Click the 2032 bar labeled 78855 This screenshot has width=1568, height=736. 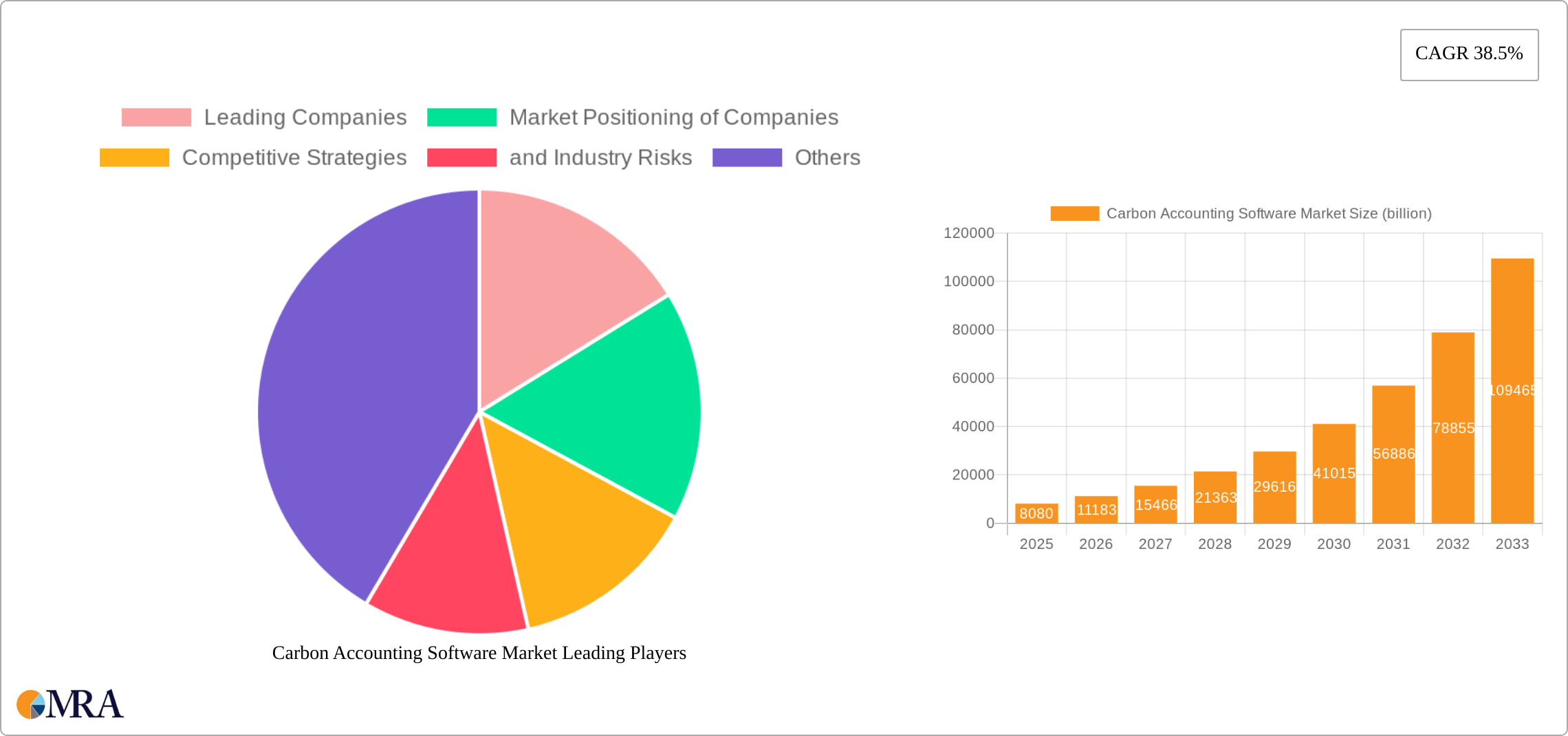click(x=1453, y=428)
